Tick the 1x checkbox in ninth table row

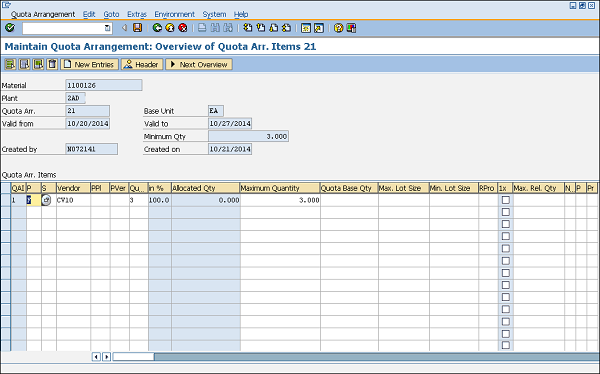tap(505, 297)
